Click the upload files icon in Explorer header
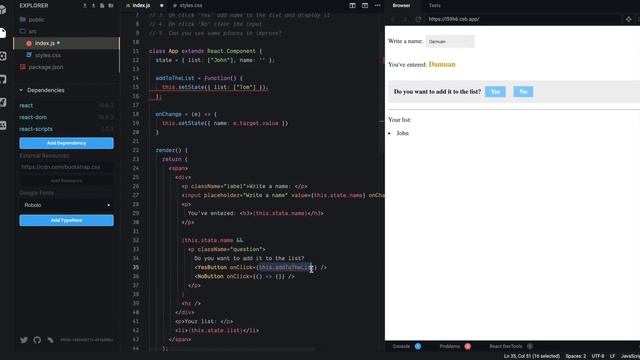 (x=93, y=6)
